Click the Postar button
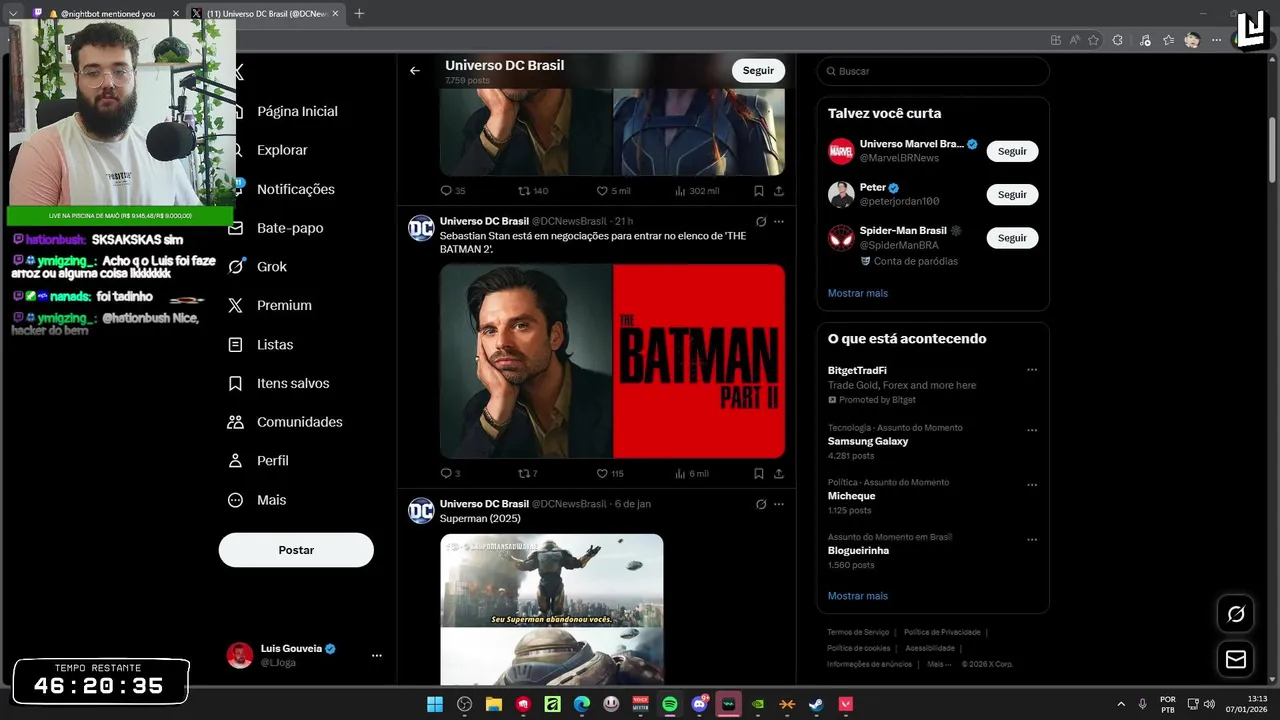This screenshot has width=1280, height=720. click(296, 550)
